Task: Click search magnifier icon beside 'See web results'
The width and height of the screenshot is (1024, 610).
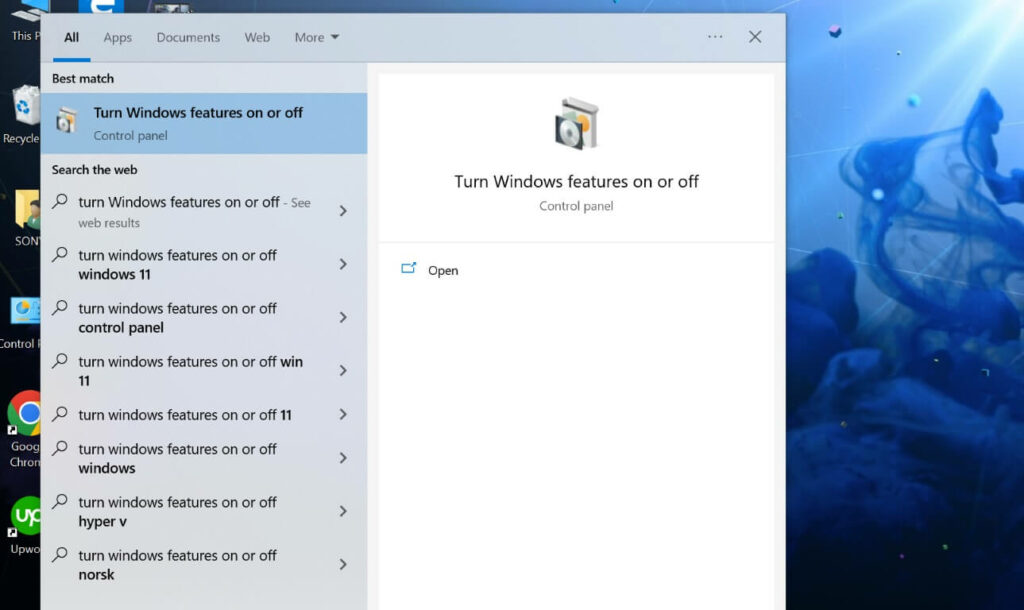Action: click(x=60, y=201)
